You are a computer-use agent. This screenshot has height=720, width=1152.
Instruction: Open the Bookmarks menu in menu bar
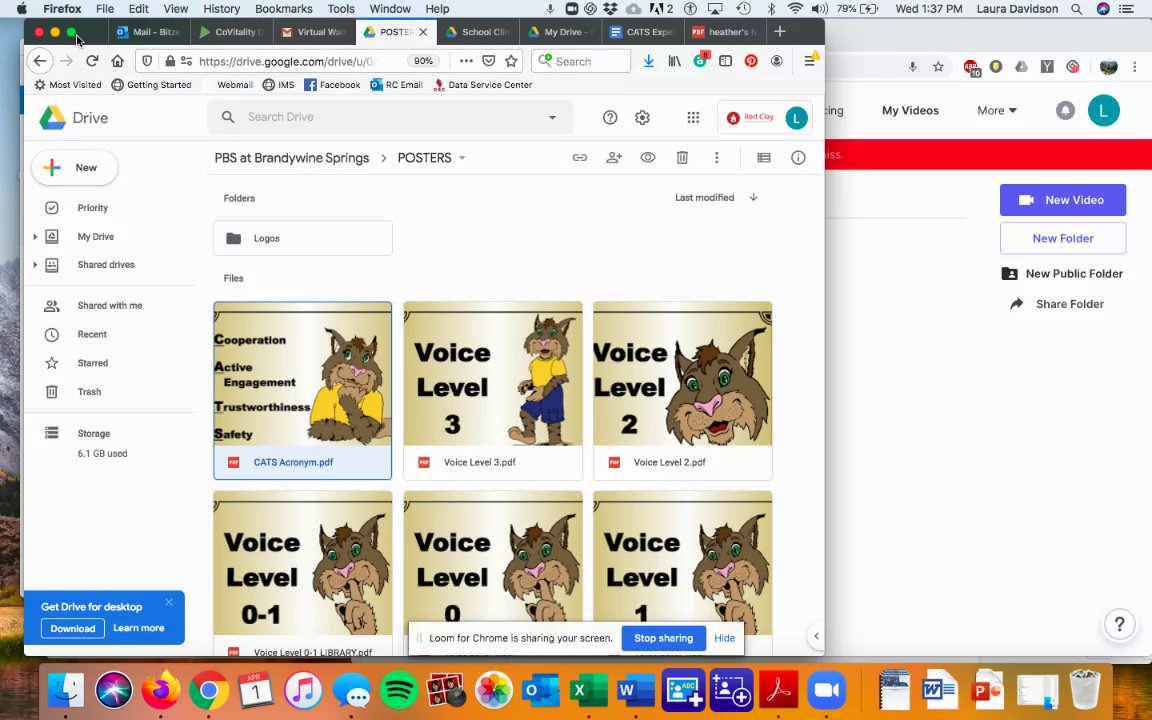(x=284, y=9)
